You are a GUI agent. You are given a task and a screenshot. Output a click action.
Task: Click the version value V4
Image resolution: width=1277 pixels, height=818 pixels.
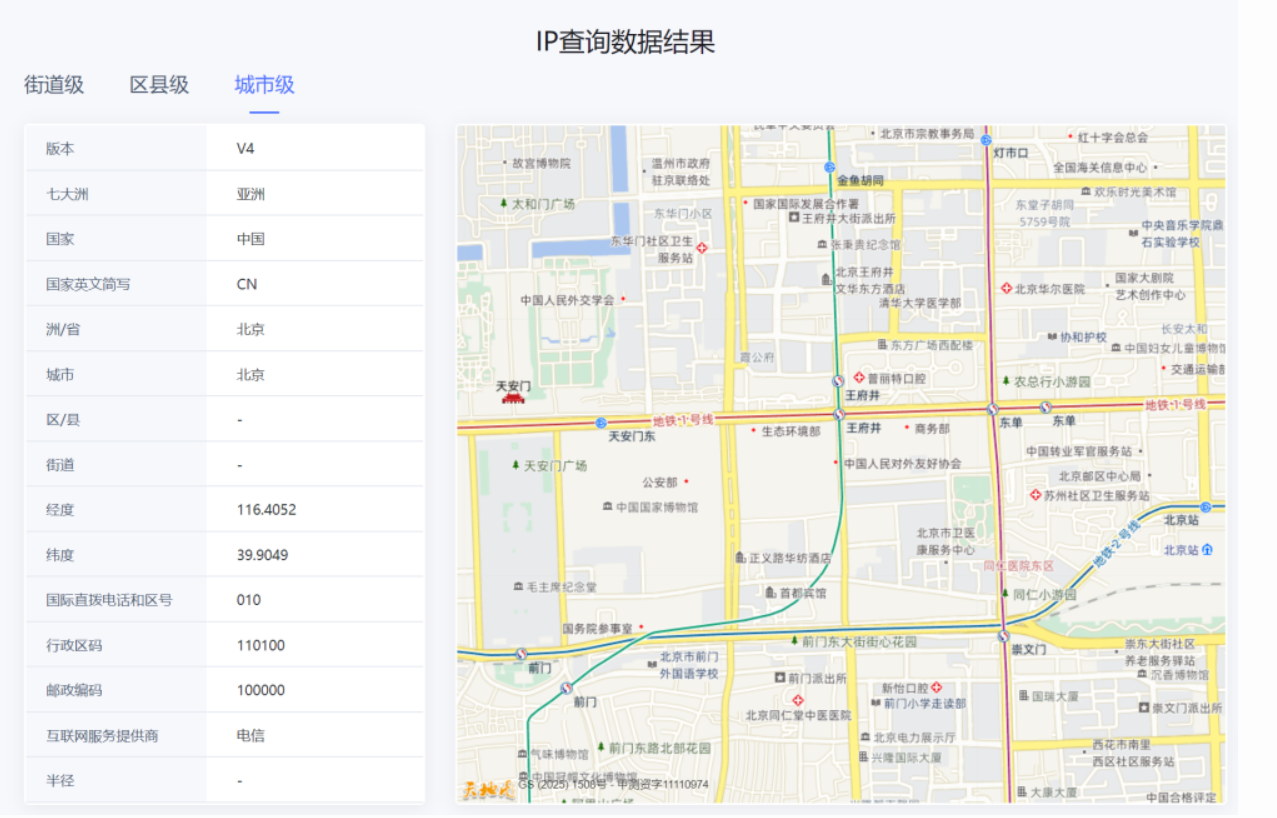coord(246,148)
